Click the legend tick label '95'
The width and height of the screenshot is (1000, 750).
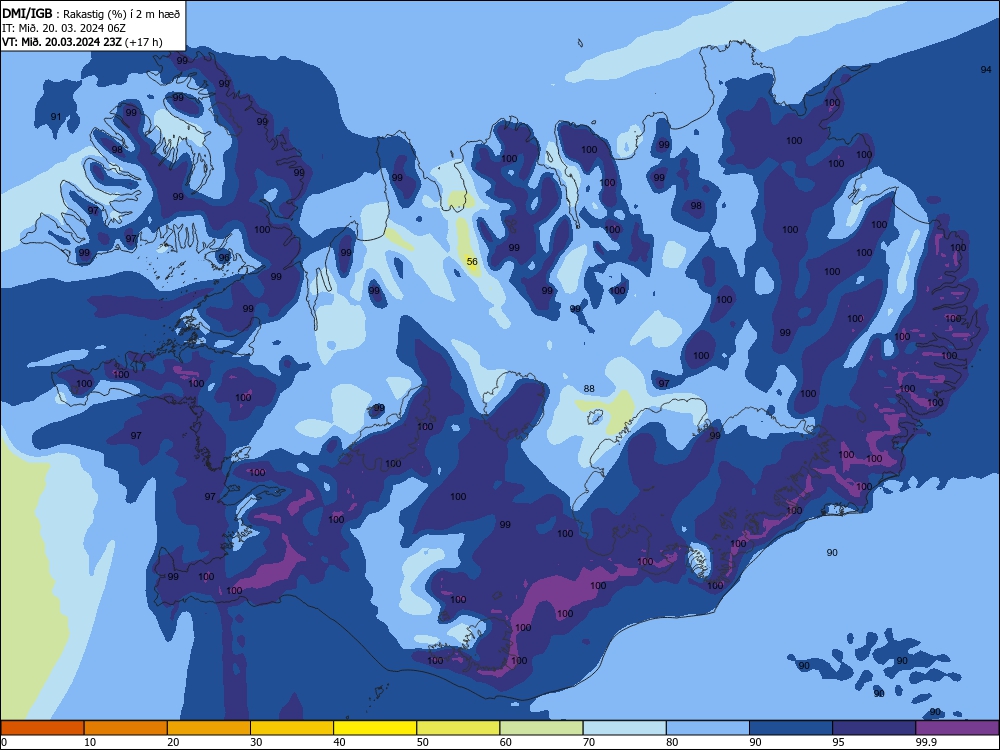point(839,742)
